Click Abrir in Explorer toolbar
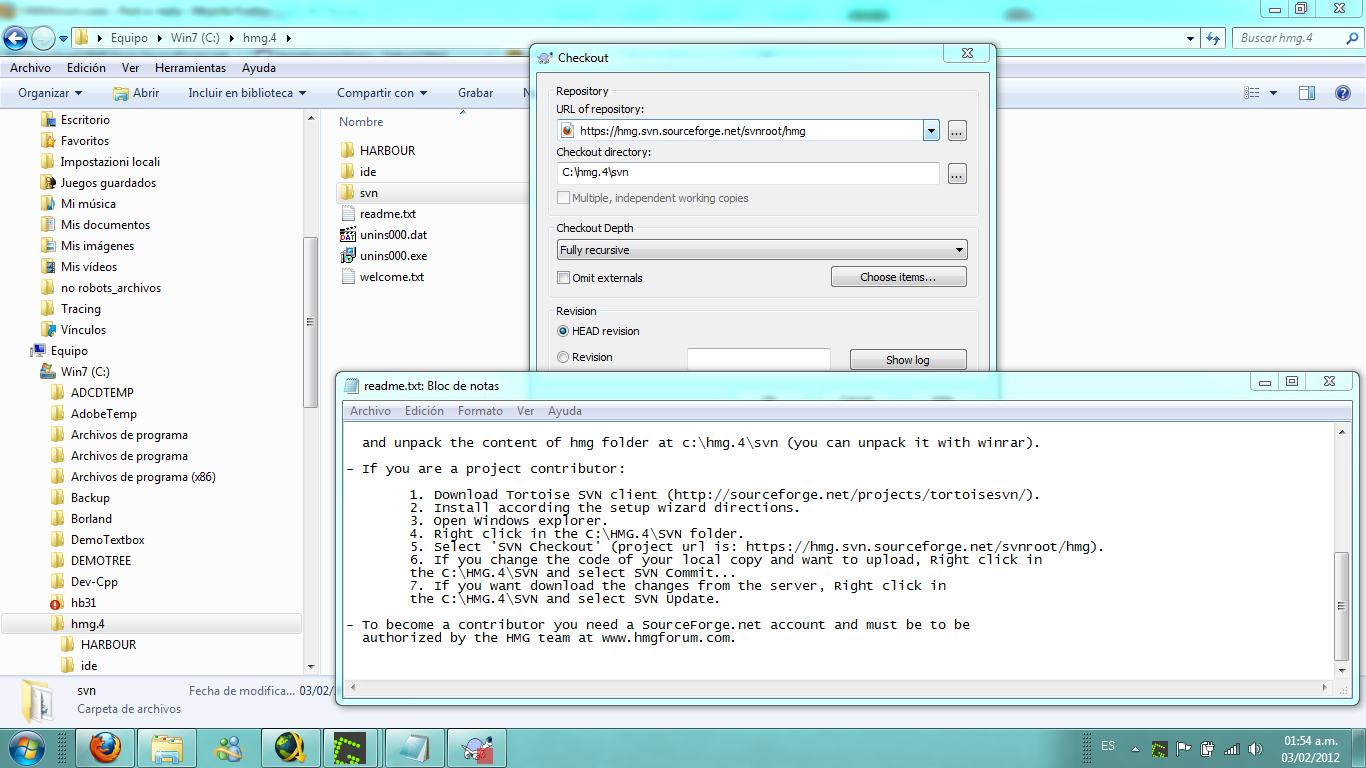1366x768 pixels. (136, 93)
